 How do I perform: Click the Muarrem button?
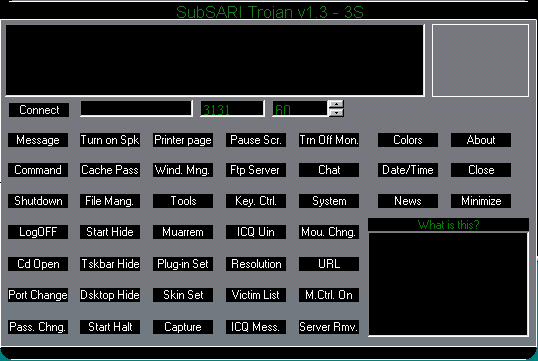point(183,232)
